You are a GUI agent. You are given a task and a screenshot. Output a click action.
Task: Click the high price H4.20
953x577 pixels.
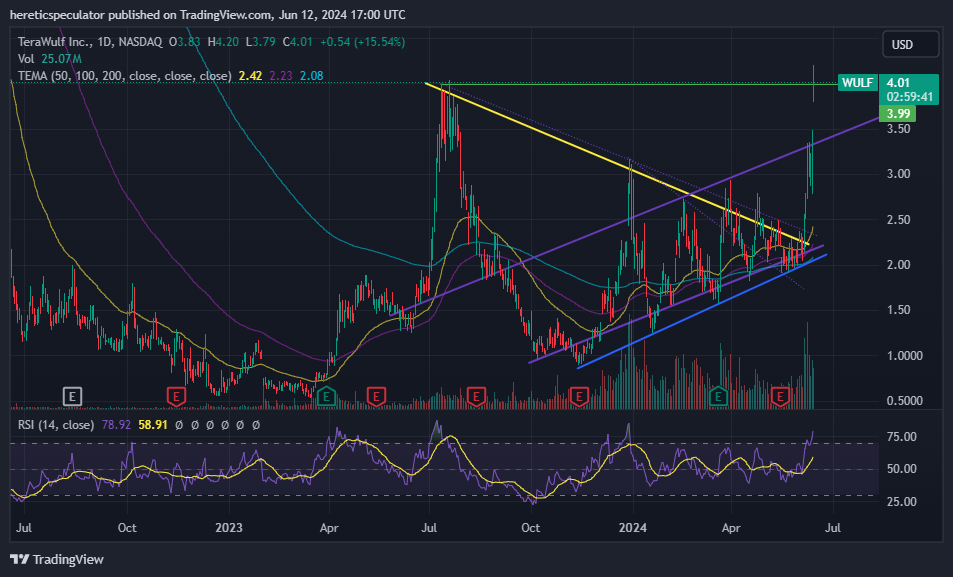click(223, 42)
